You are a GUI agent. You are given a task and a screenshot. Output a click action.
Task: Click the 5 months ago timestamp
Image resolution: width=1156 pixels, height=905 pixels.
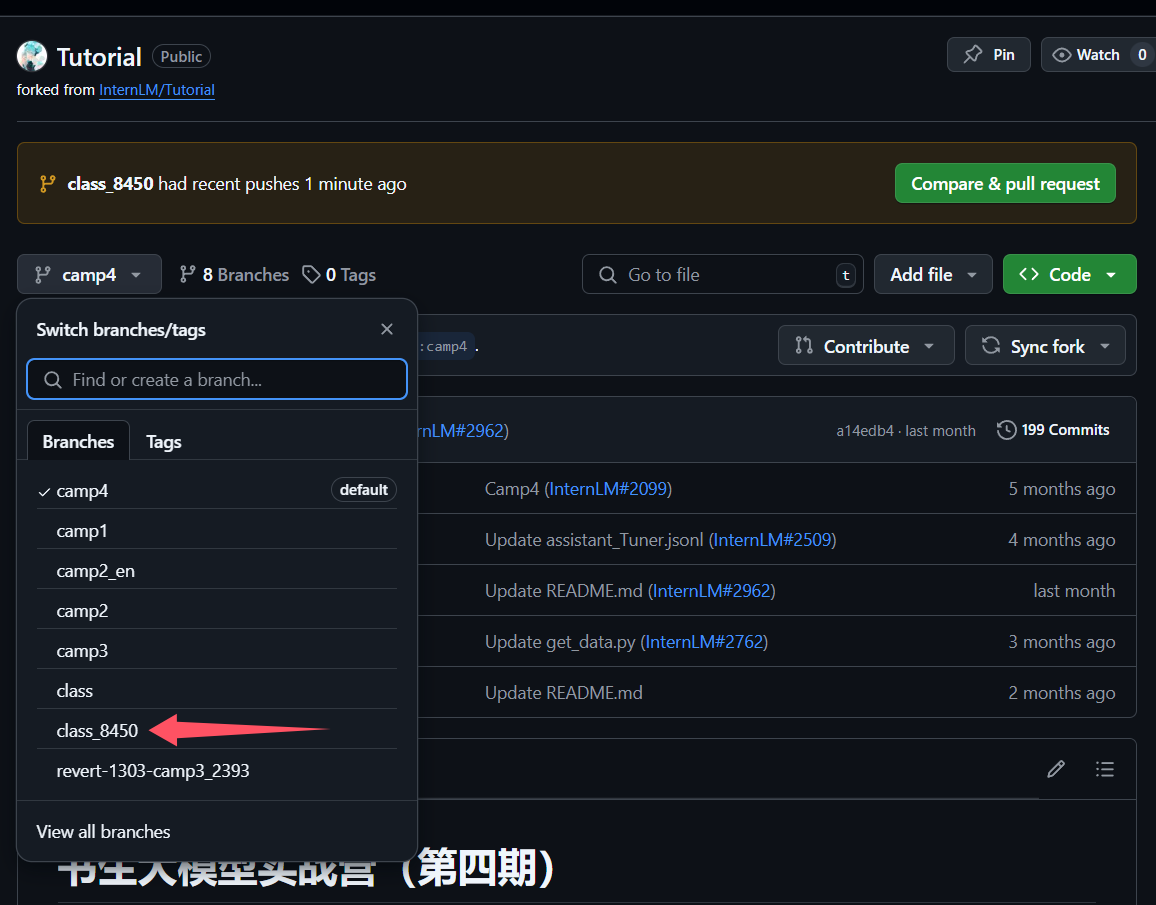[x=1062, y=489]
